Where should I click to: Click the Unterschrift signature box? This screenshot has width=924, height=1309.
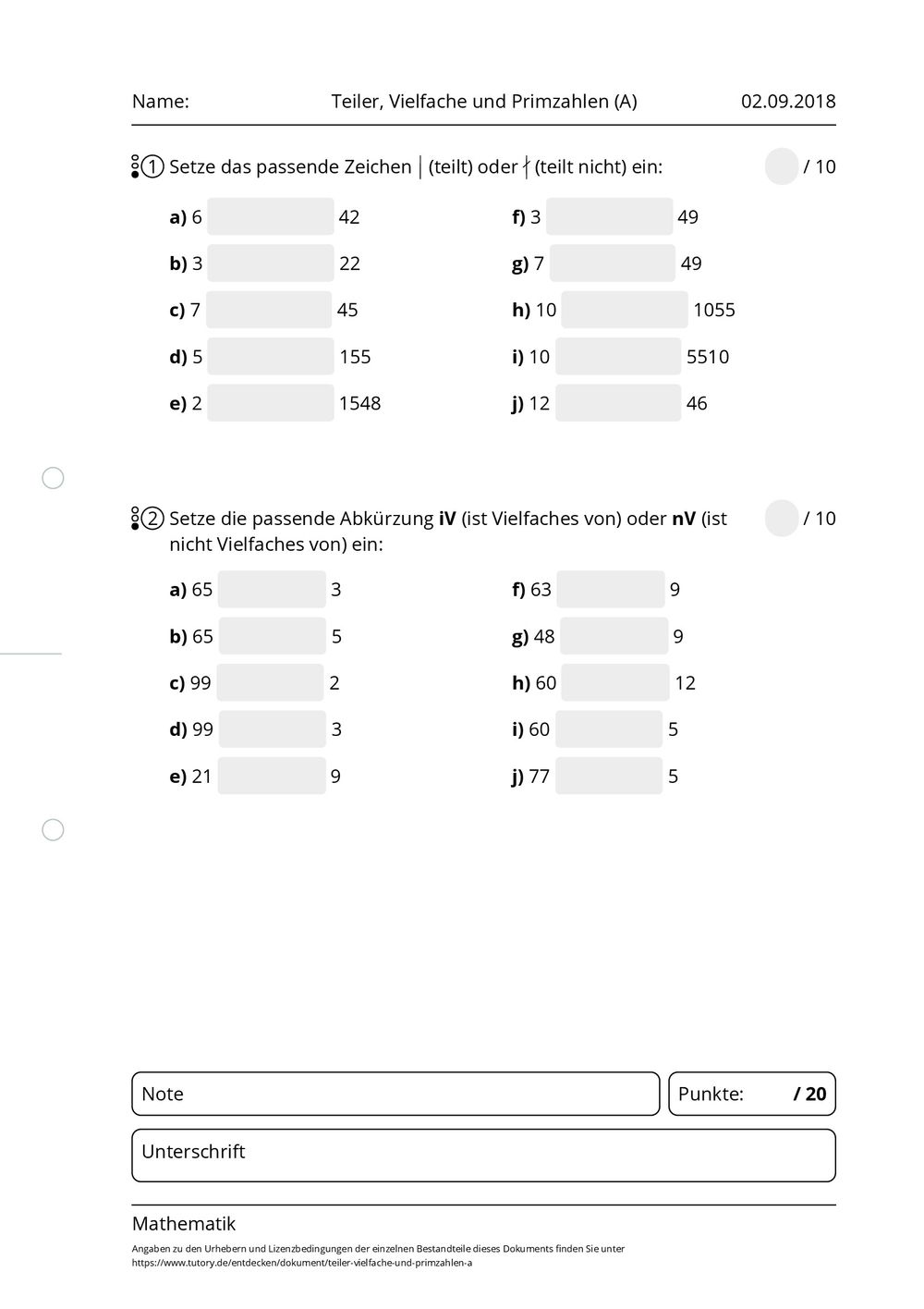click(483, 1156)
